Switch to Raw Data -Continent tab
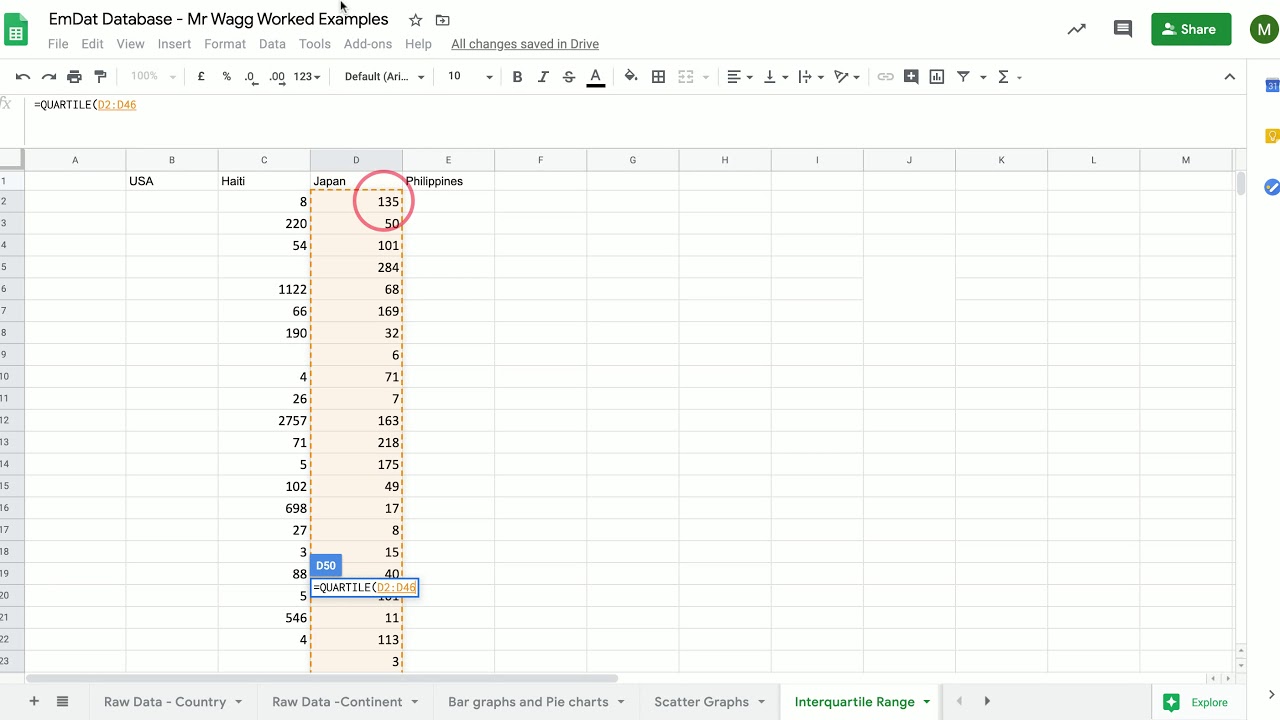1280x720 pixels. point(337,702)
